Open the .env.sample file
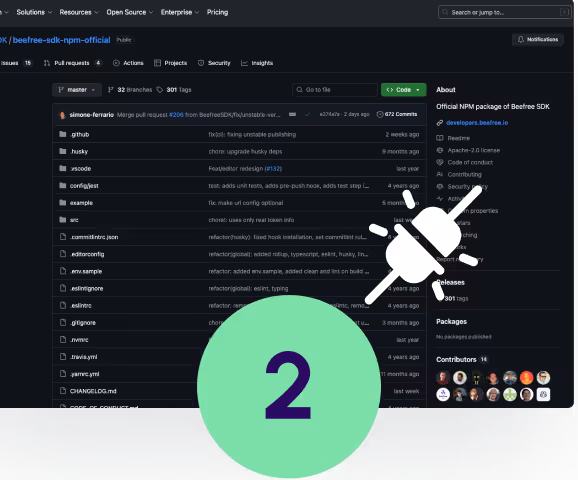This screenshot has width=578, height=480. point(86,271)
